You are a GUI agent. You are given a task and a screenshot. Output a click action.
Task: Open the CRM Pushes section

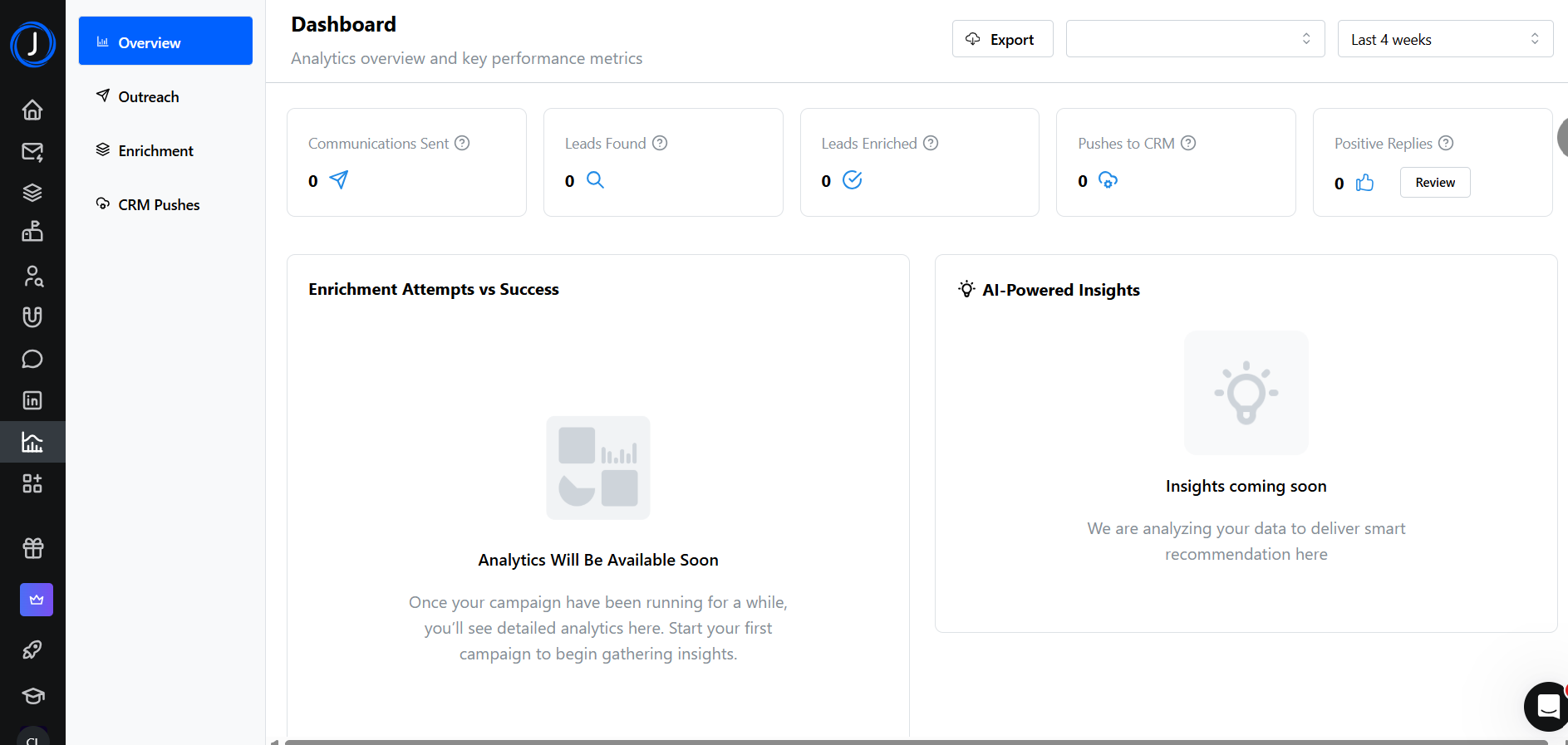pyautogui.click(x=159, y=205)
